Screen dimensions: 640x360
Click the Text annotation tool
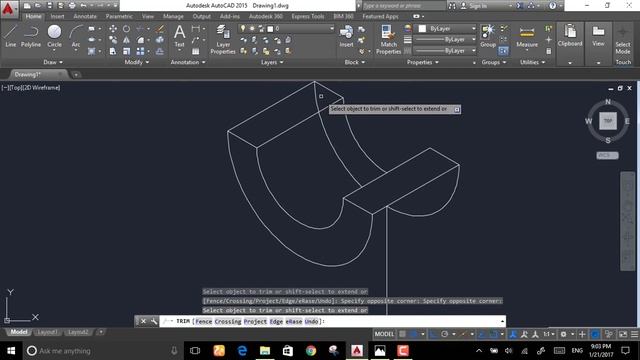pos(179,36)
